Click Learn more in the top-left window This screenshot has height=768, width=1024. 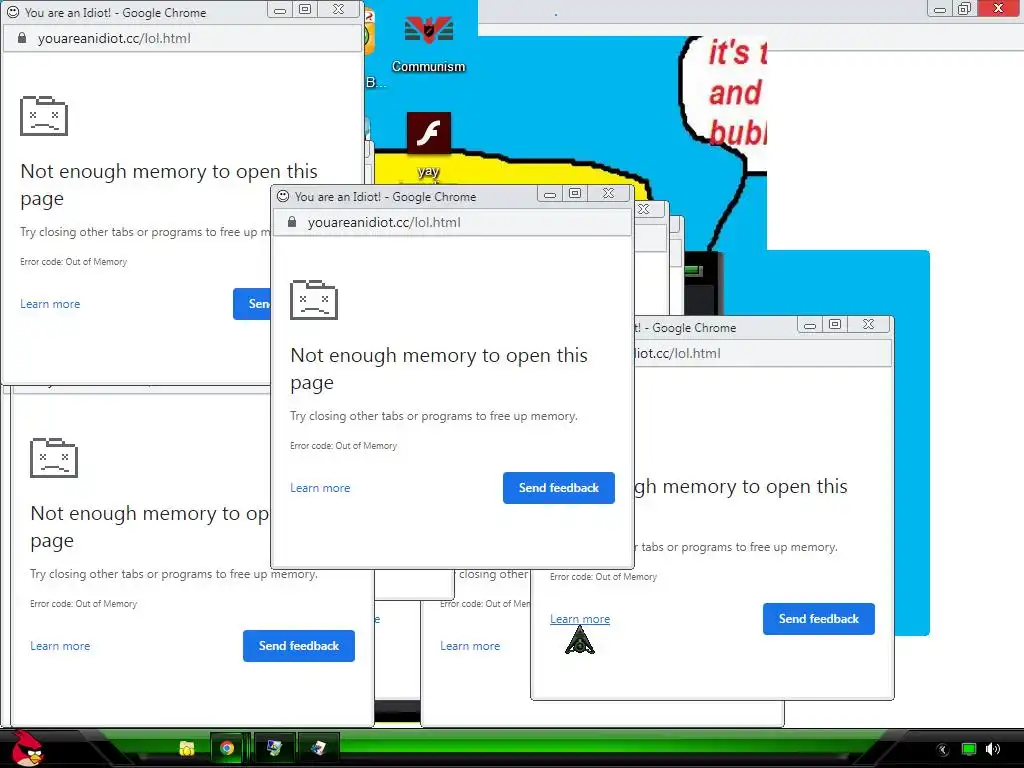(x=50, y=304)
